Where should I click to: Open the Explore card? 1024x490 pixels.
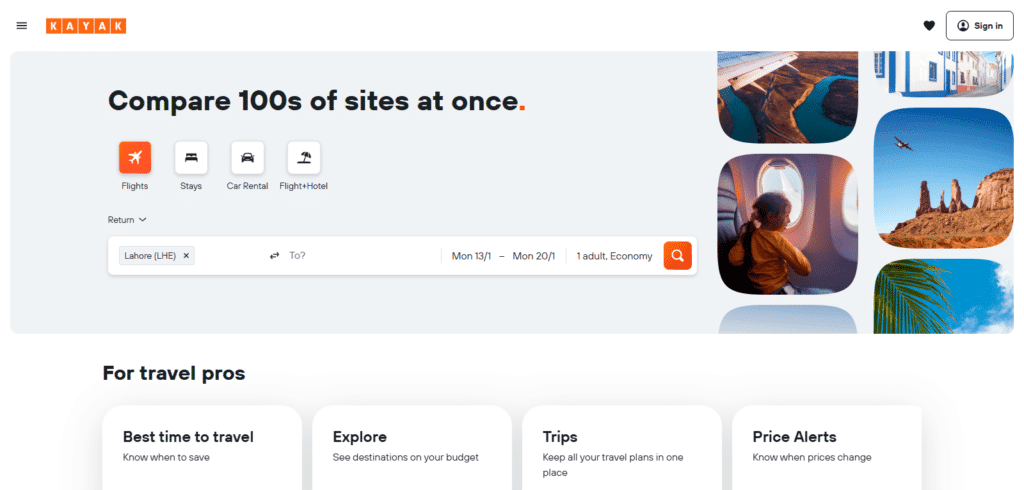click(411, 447)
